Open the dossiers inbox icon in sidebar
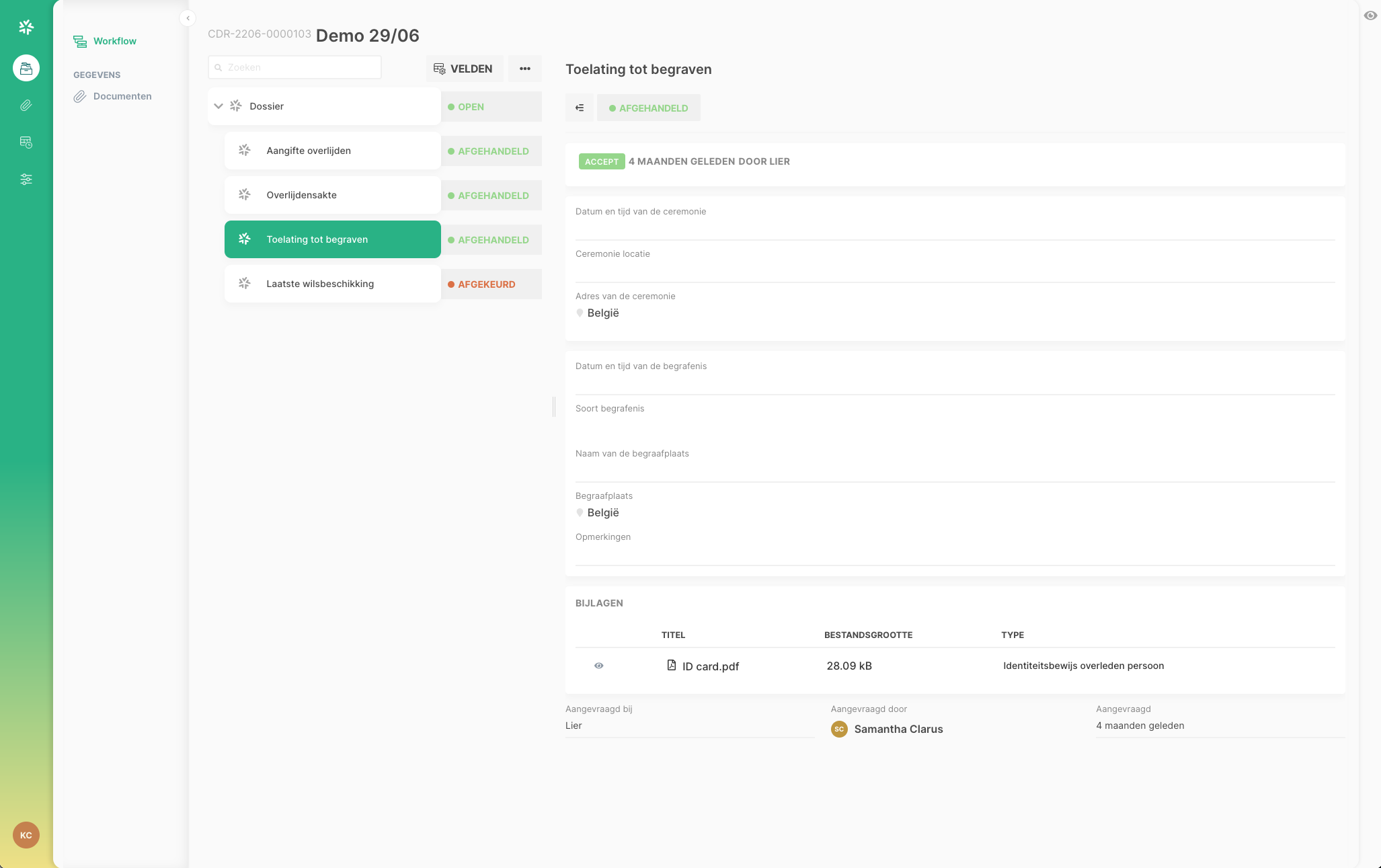 [26, 68]
